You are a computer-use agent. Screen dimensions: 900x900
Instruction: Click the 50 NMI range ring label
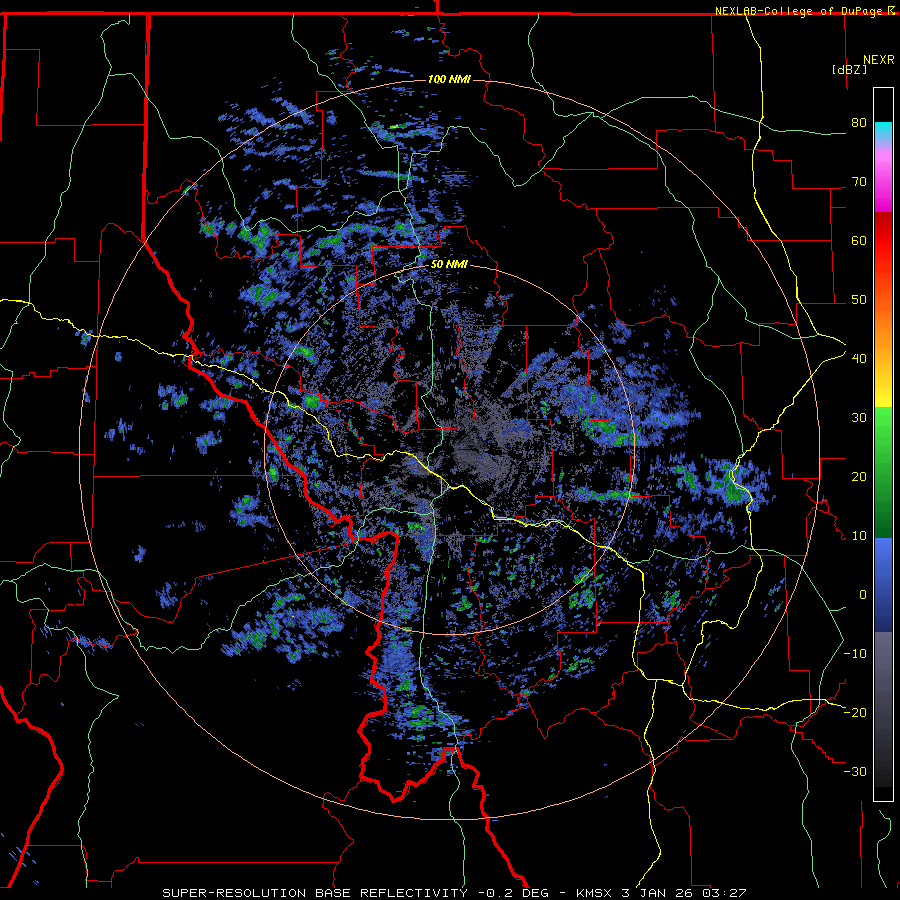point(449,265)
